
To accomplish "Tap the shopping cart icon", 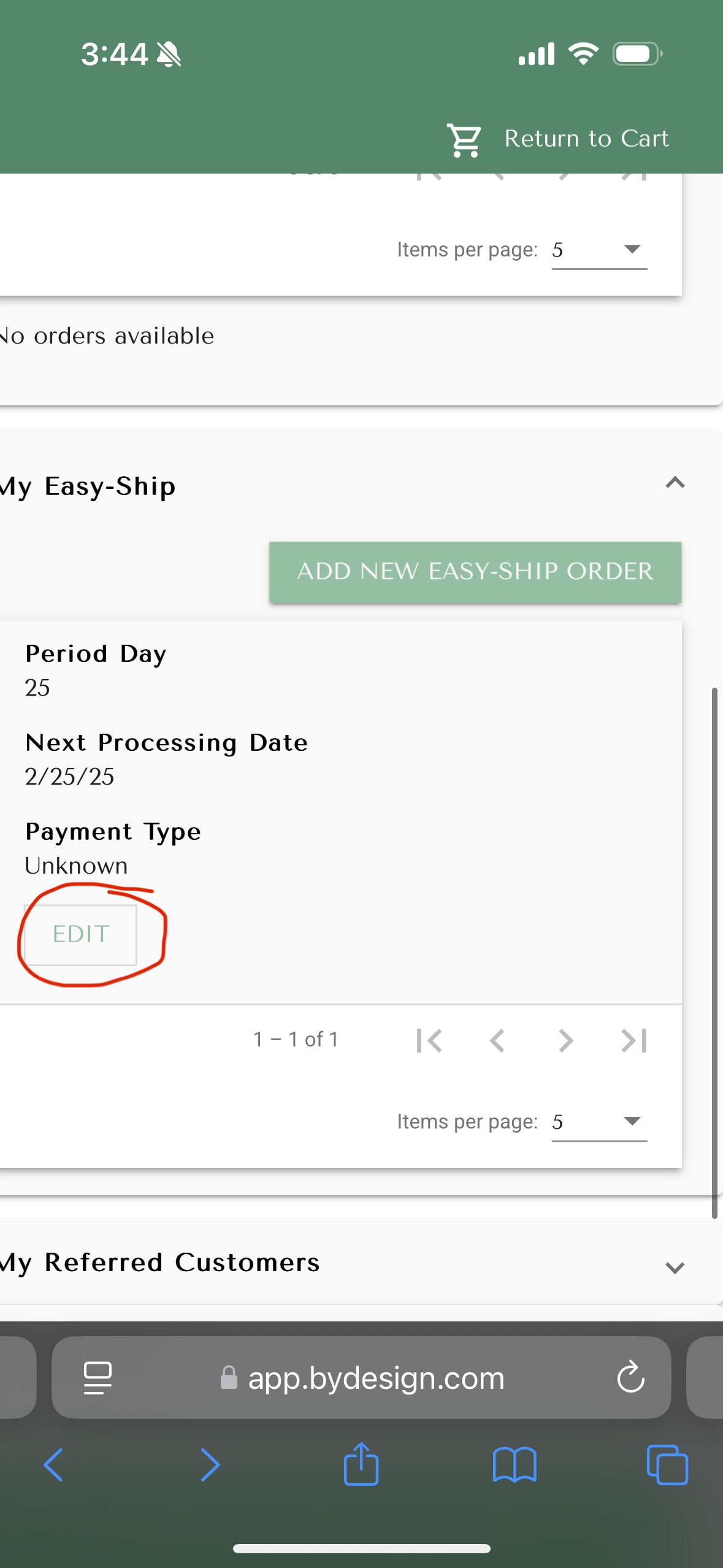I will 464,139.
